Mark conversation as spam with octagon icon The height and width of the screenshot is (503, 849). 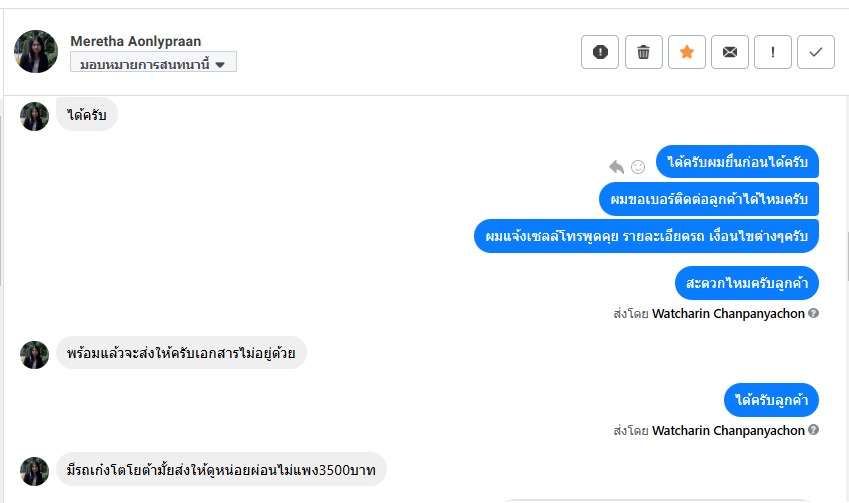(600, 53)
